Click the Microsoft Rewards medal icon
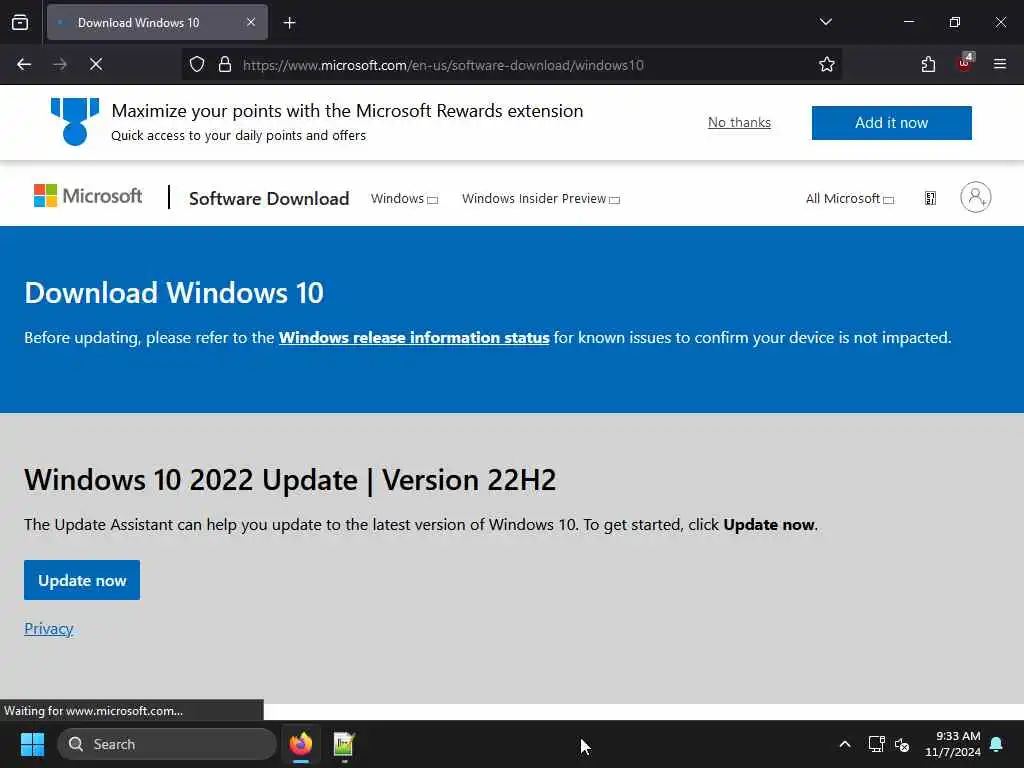This screenshot has height=768, width=1024. coord(75,121)
